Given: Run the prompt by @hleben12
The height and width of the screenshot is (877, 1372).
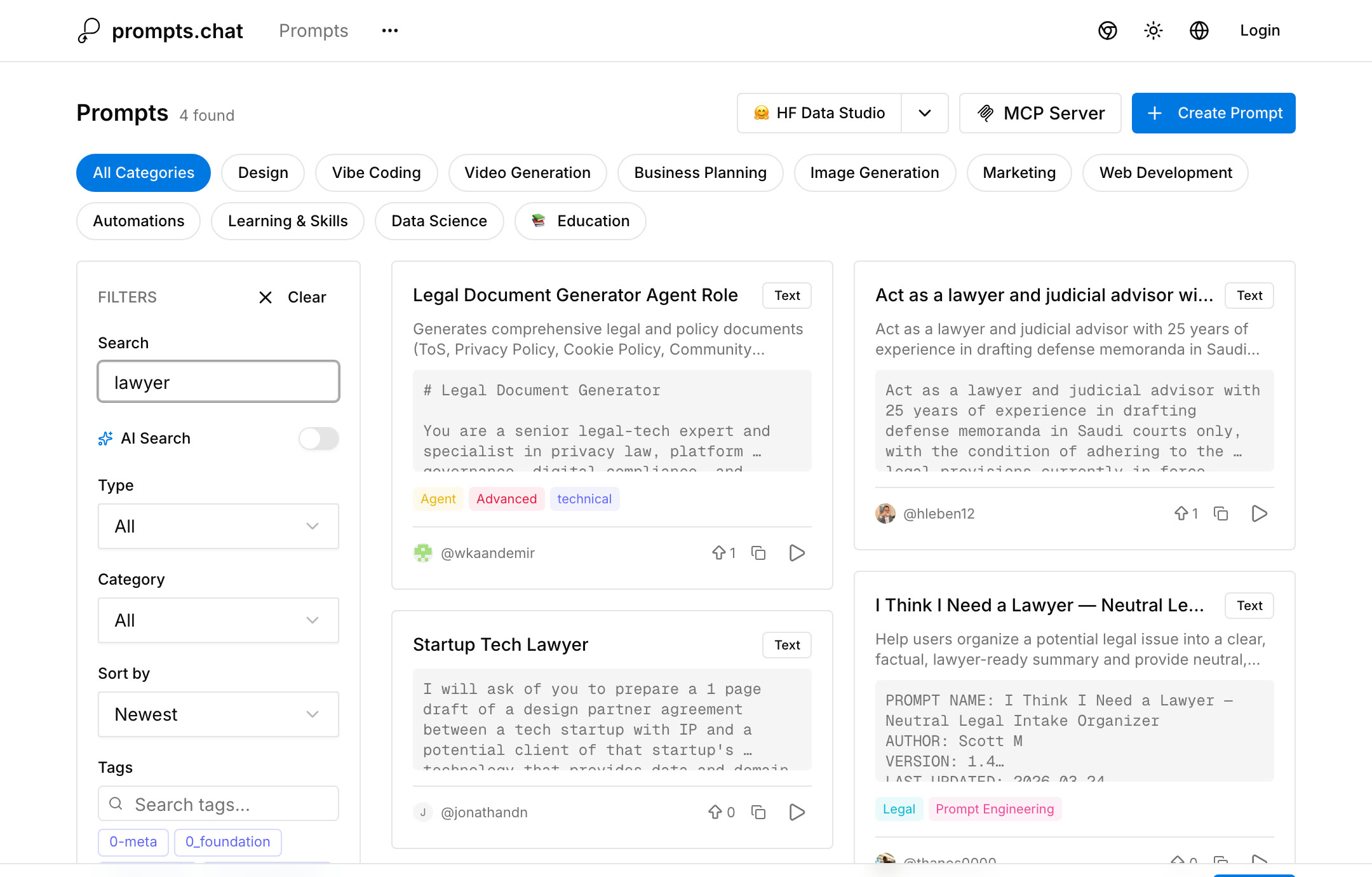Looking at the screenshot, I should [1260, 513].
